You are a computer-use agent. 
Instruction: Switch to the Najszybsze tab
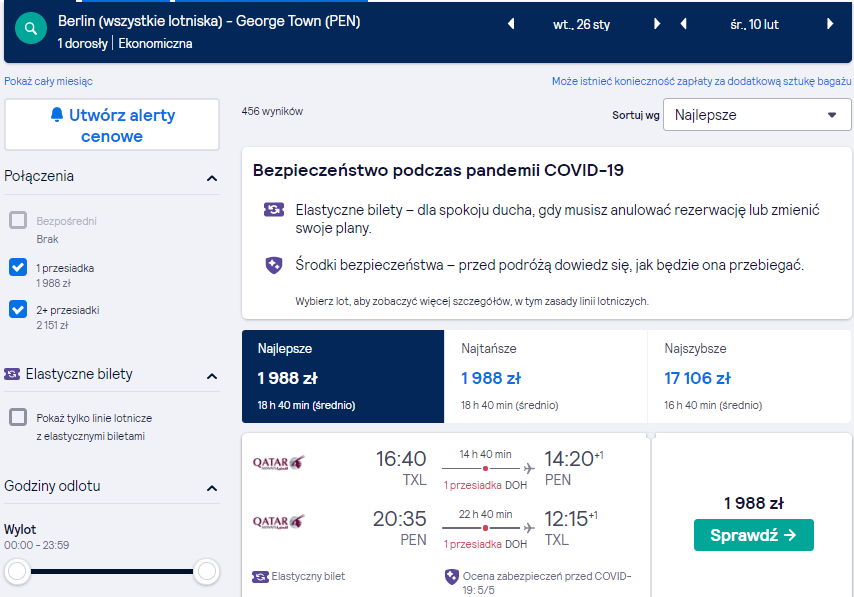click(x=749, y=376)
